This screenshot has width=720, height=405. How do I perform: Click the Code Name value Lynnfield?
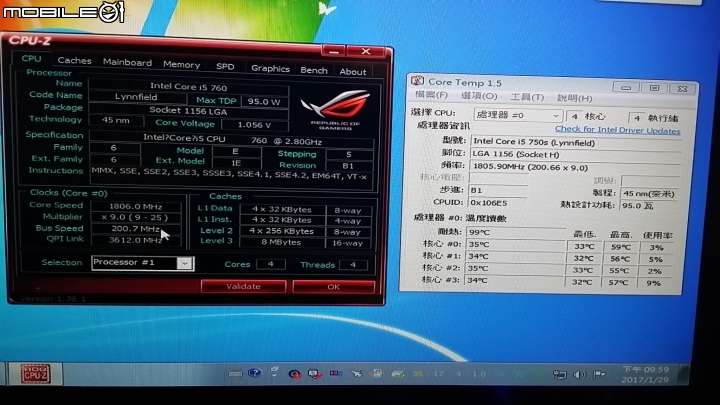click(x=137, y=97)
